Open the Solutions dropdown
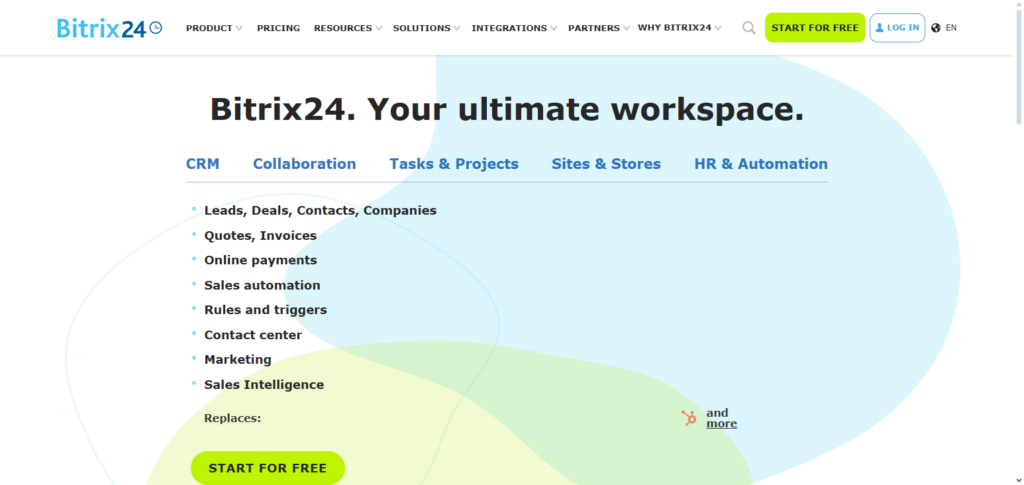Viewport: 1024px width, 485px height. tap(426, 28)
